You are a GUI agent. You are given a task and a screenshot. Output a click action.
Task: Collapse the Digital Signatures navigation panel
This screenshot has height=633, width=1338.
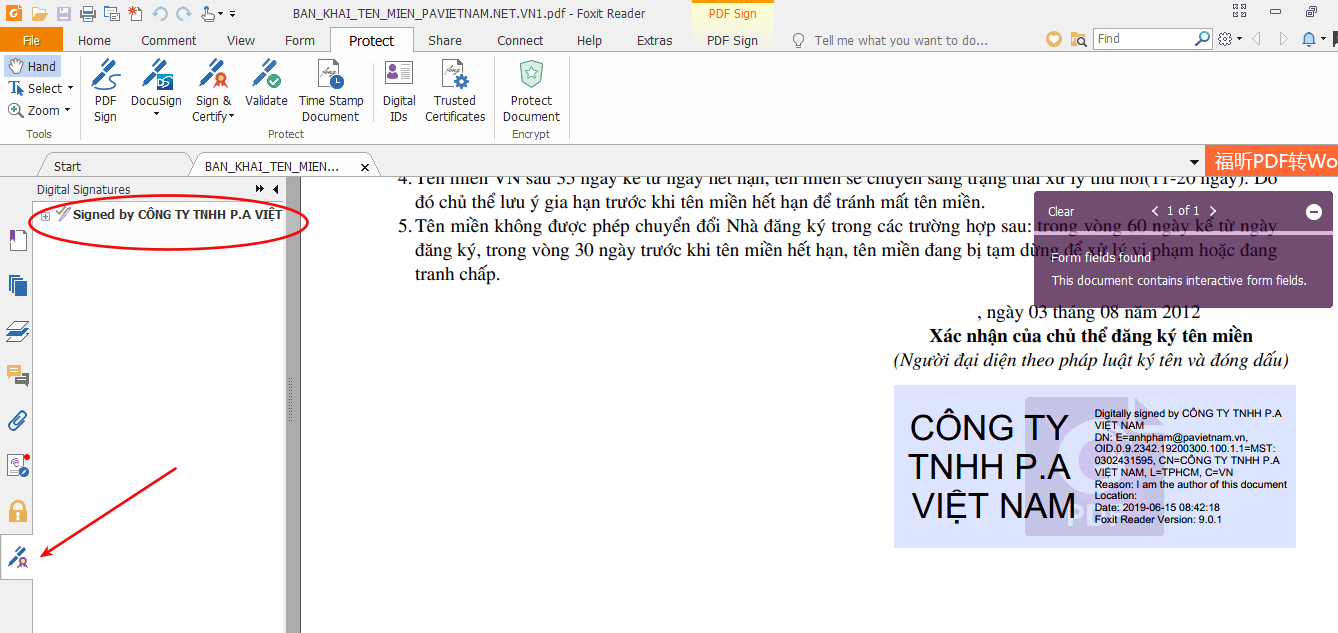(275, 189)
